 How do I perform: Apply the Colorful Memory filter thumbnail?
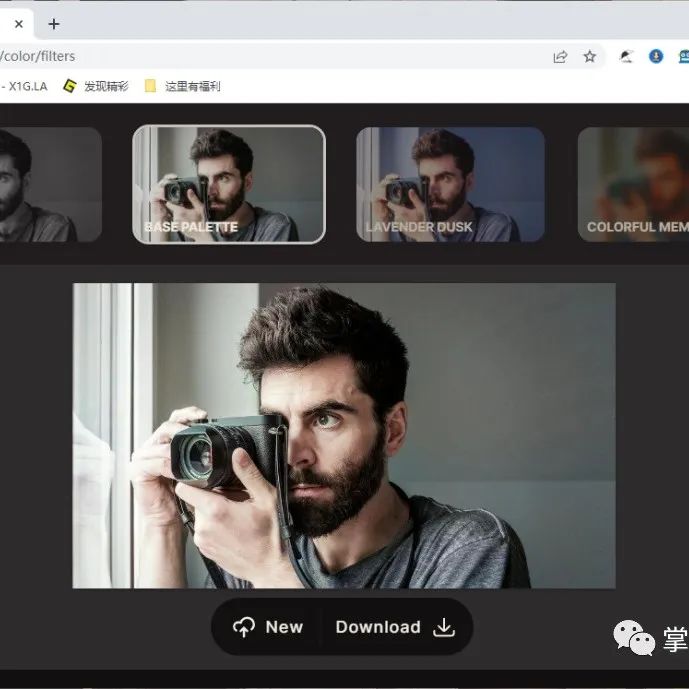[x=633, y=184]
